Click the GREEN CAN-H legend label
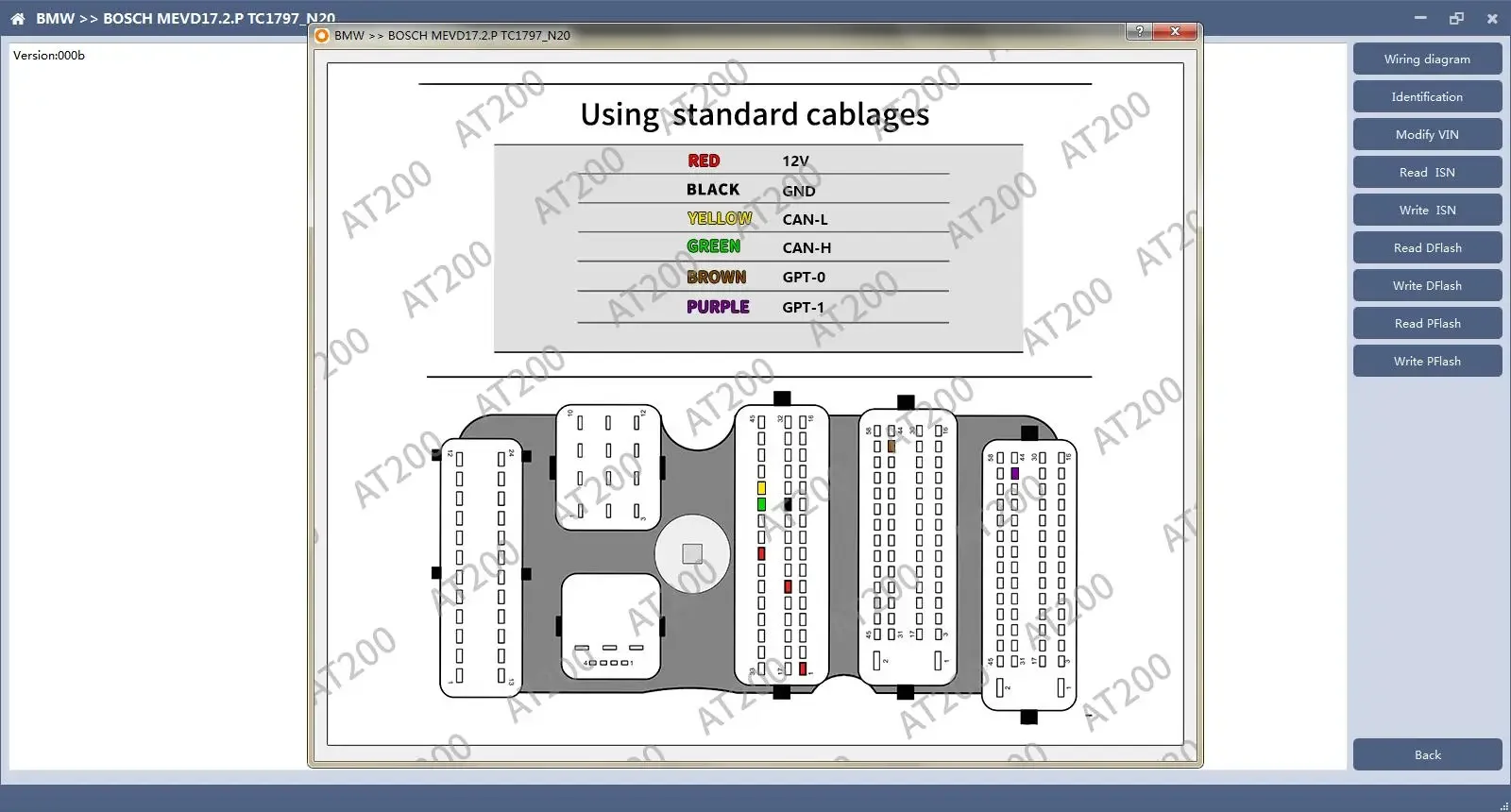The height and width of the screenshot is (812, 1511). point(714,246)
